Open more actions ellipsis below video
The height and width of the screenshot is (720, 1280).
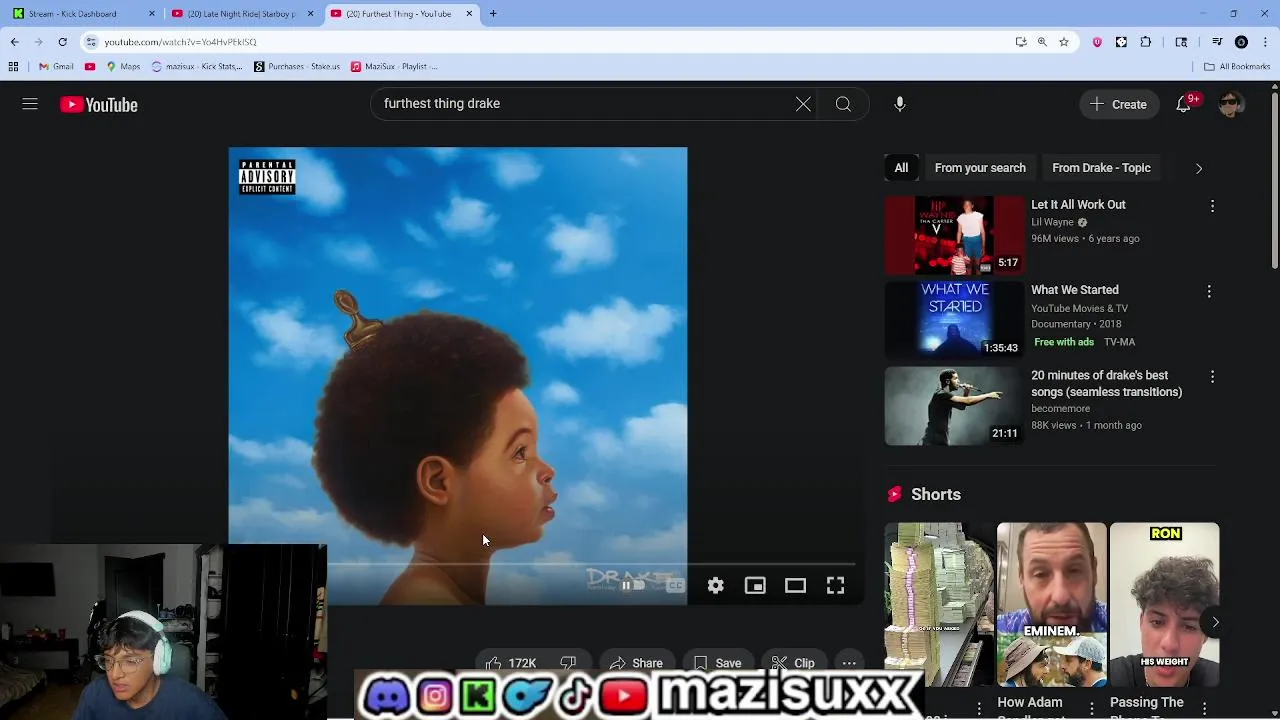pyautogui.click(x=849, y=663)
